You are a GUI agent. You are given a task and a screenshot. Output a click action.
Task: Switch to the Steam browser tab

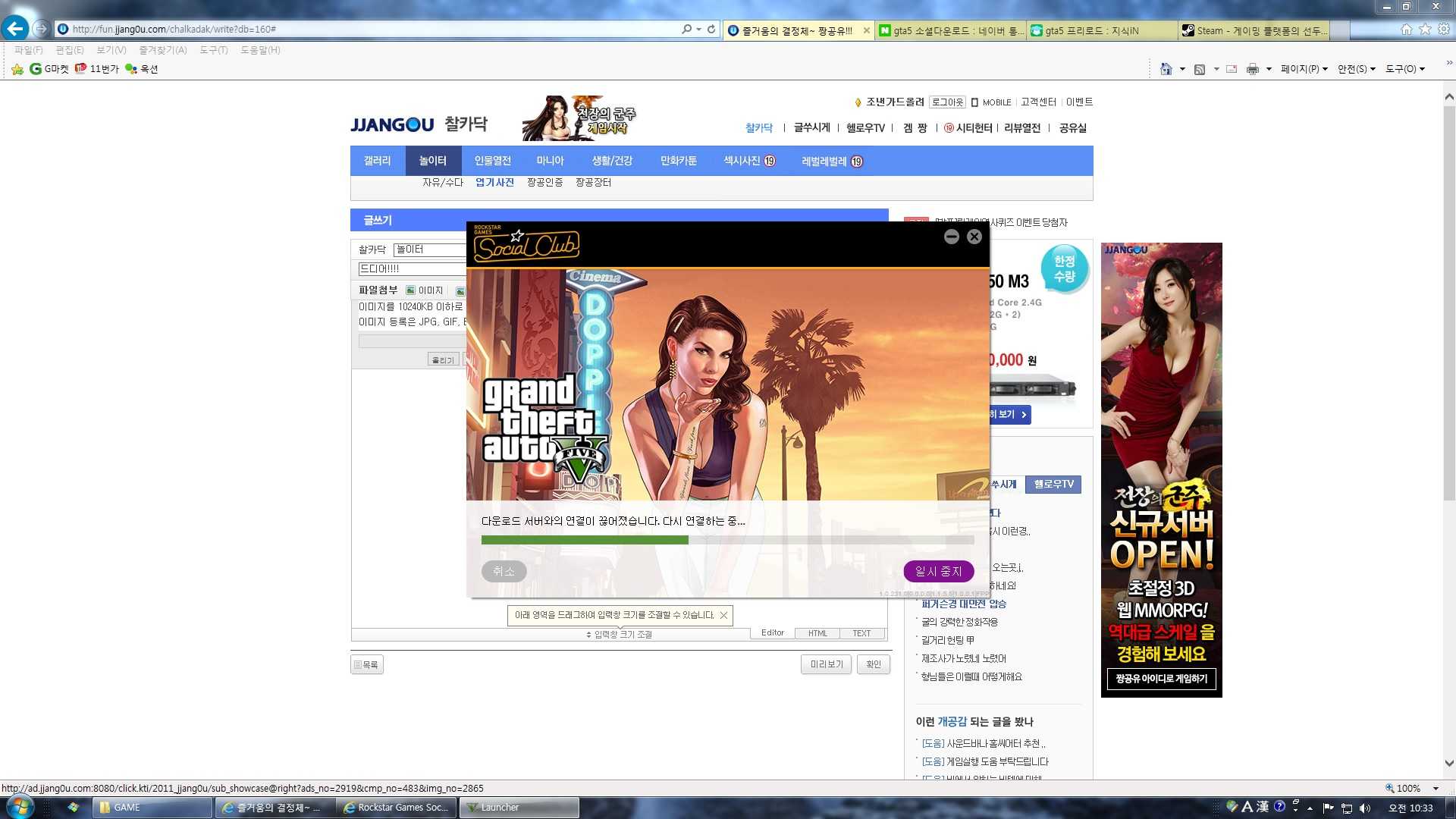(x=1253, y=30)
